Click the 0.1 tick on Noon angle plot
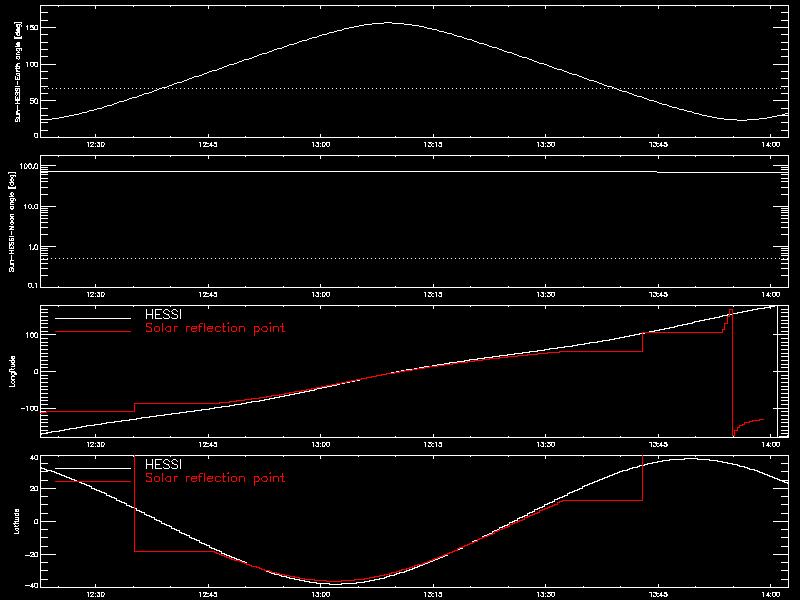Image resolution: width=800 pixels, height=600 pixels. click(33, 285)
